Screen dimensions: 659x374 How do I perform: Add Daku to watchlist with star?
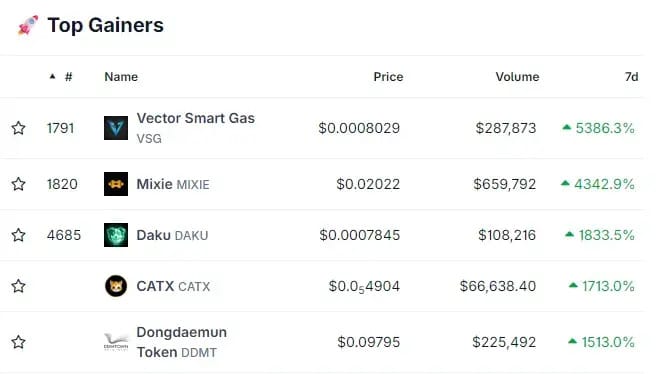18,235
